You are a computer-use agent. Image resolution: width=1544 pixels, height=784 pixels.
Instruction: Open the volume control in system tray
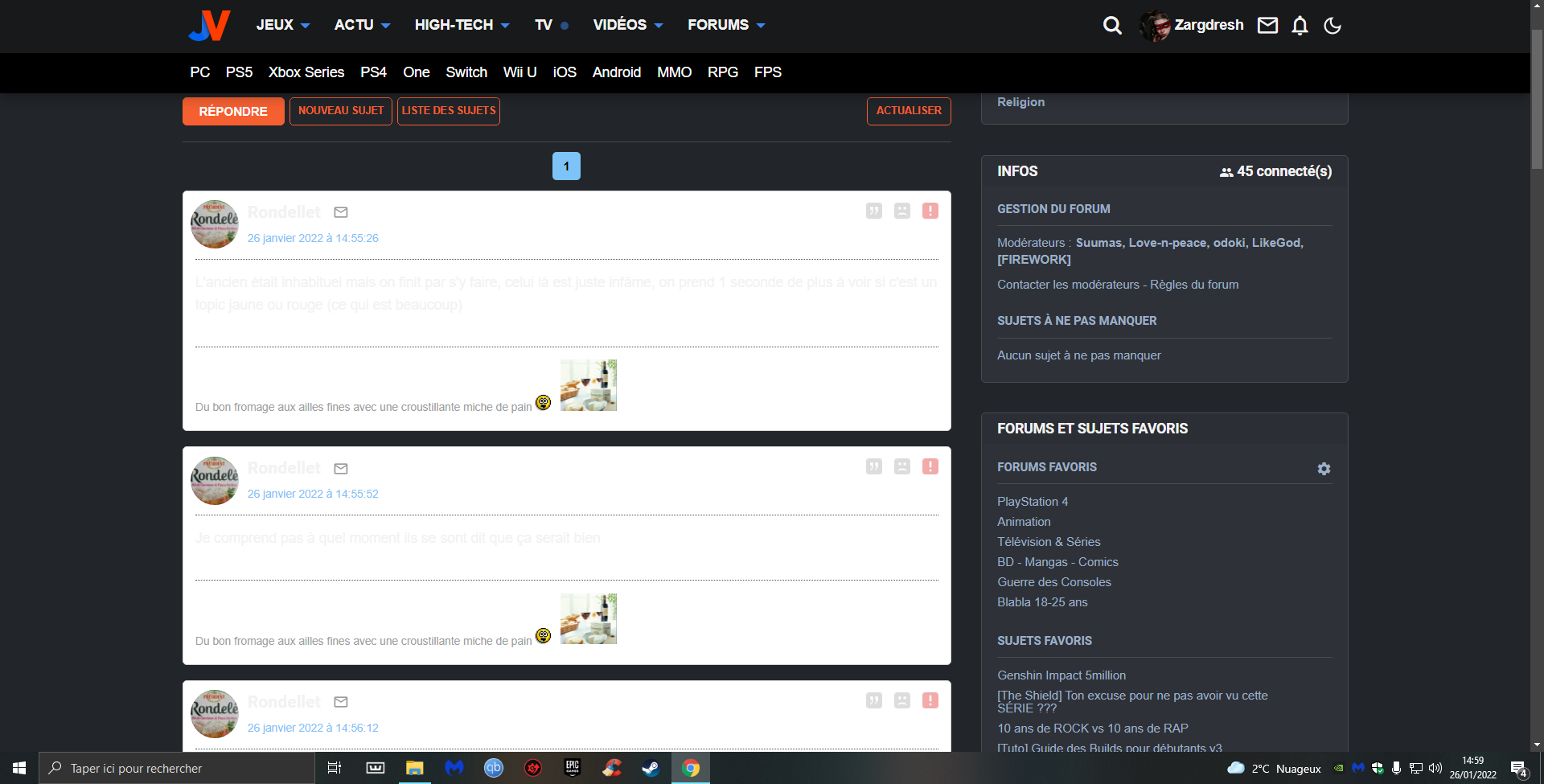(1435, 768)
